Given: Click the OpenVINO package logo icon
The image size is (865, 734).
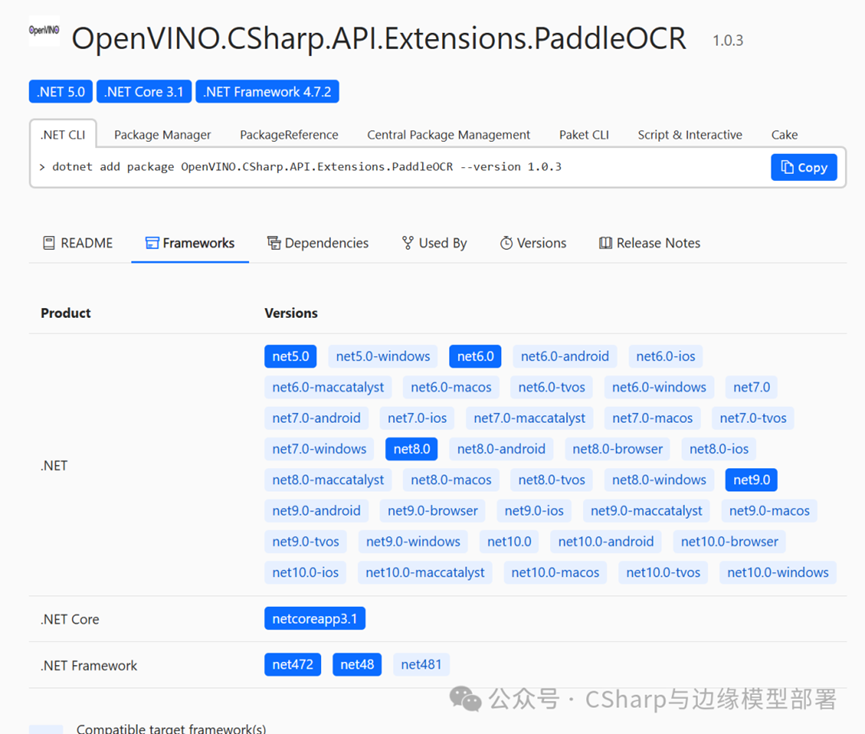Looking at the screenshot, I should pyautogui.click(x=43, y=33).
